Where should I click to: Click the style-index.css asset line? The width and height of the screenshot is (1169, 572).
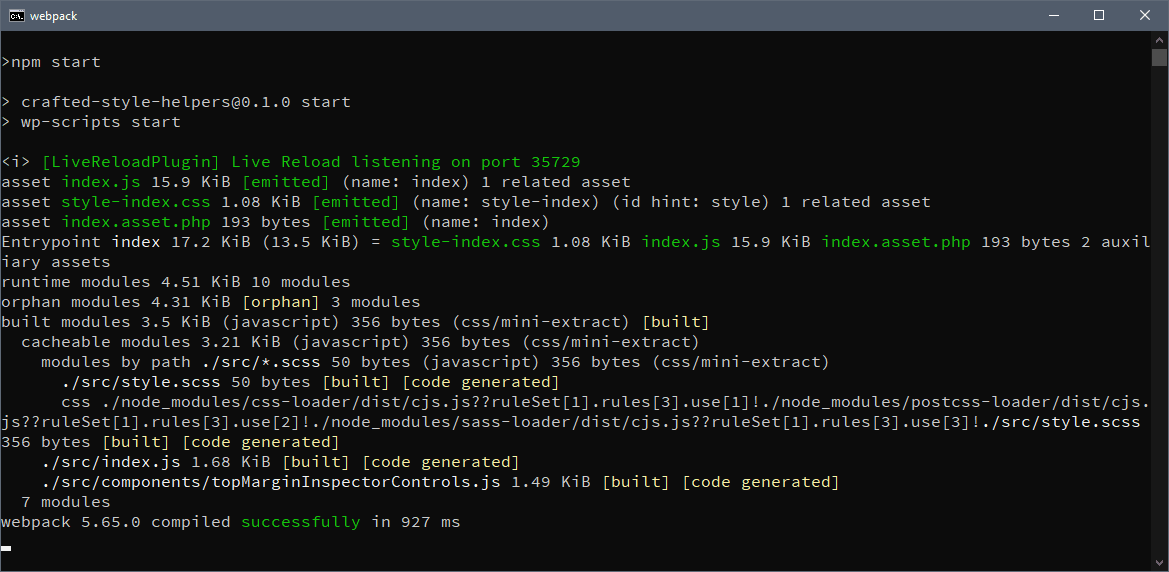[466, 202]
